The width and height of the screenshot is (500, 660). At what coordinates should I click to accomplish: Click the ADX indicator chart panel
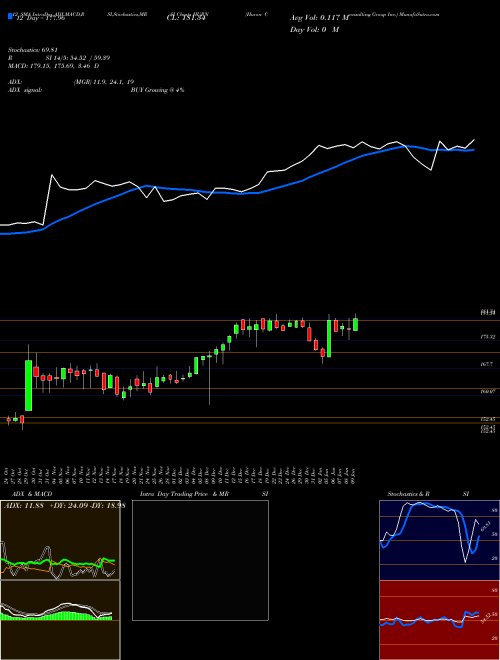60,540
